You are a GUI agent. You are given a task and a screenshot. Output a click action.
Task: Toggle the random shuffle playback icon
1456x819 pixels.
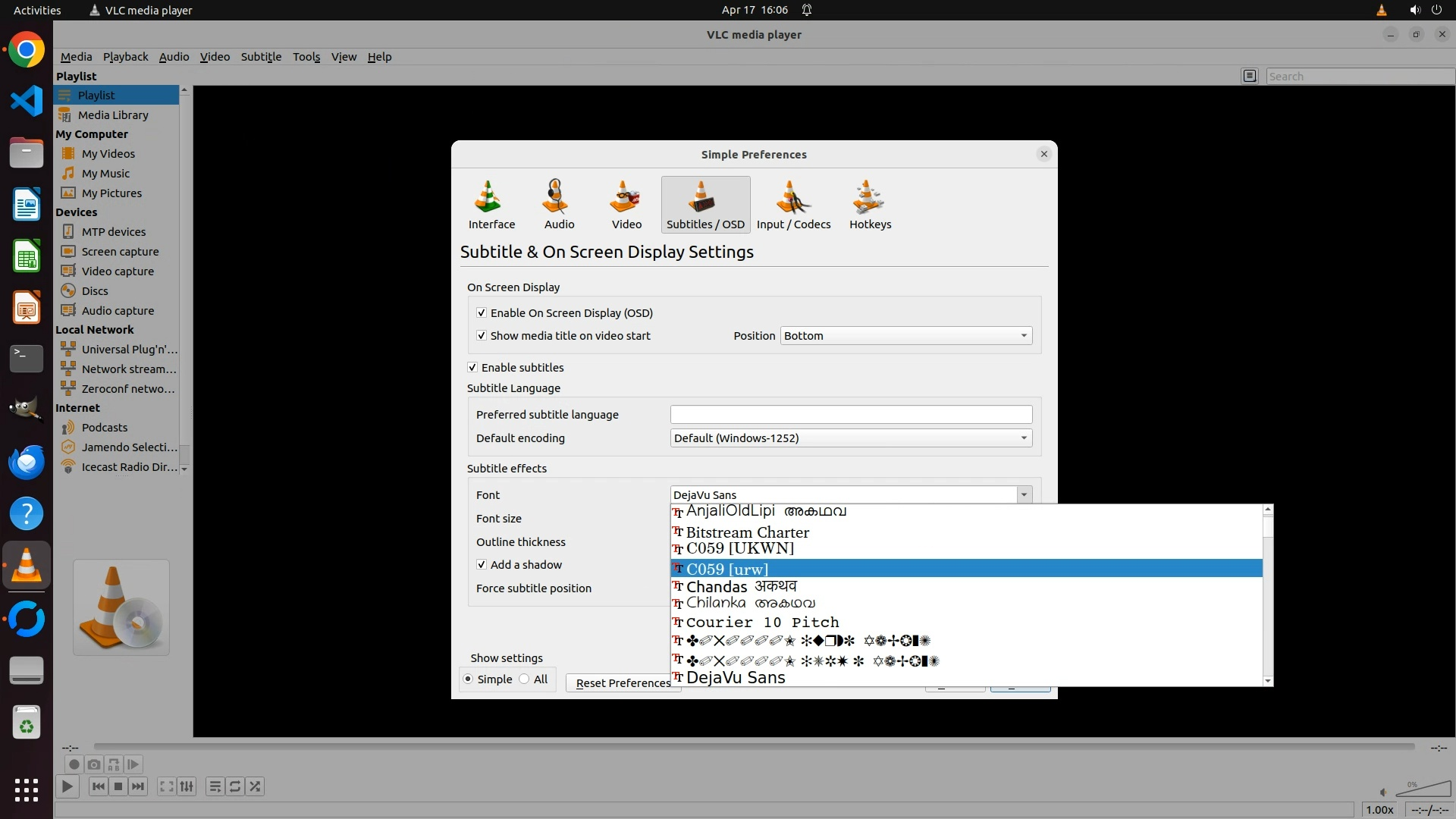point(256,786)
